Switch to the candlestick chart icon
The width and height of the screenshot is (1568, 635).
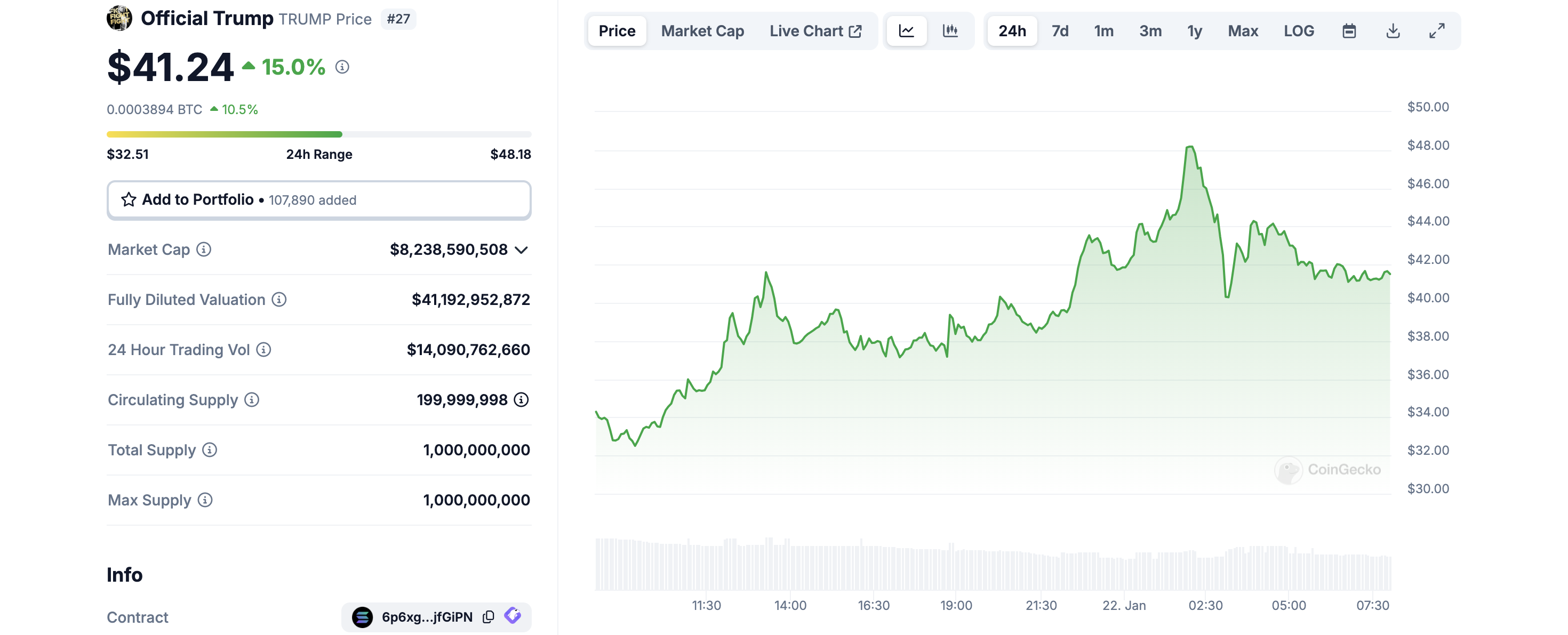[950, 30]
